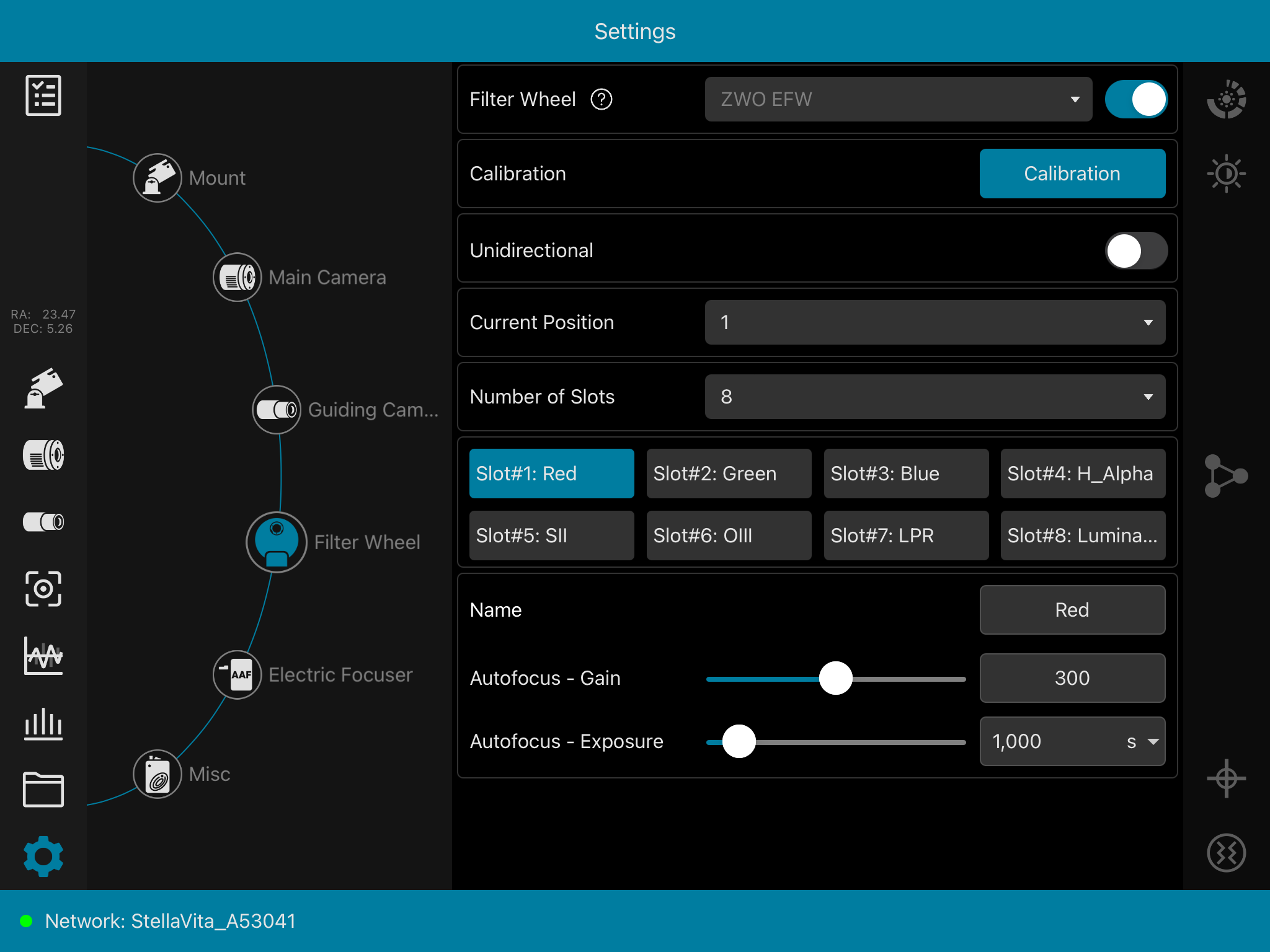
Task: Select Slot#3: Blue
Action: pos(907,474)
